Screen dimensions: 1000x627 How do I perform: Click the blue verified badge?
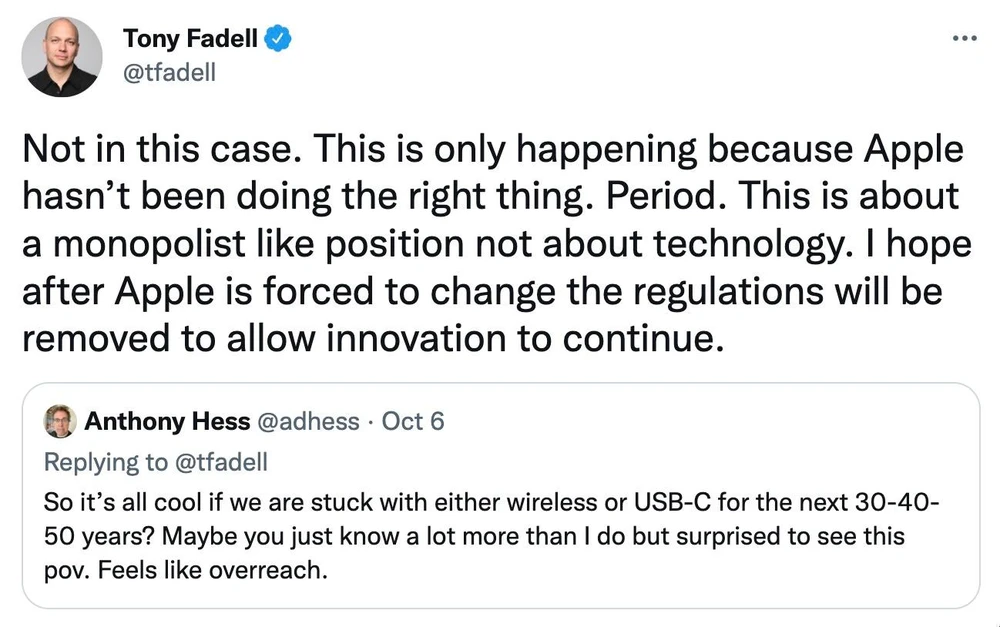(x=280, y=40)
